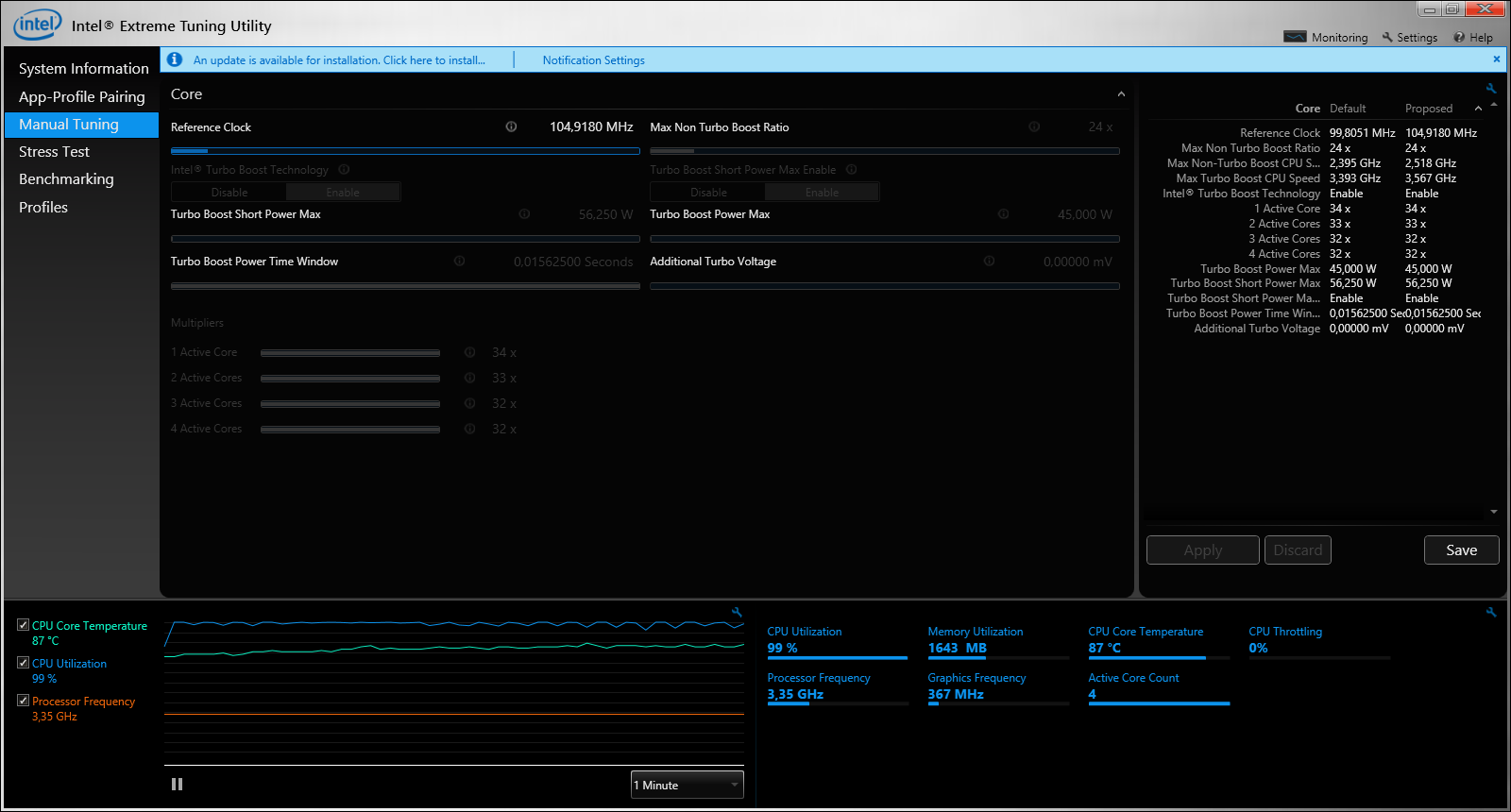Adjust the Max Non Turbo Boost Ratio slider

click(885, 150)
